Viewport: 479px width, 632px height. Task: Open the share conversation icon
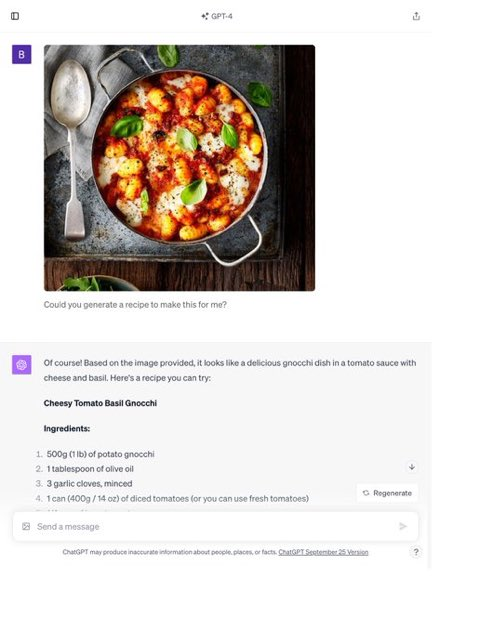416,16
